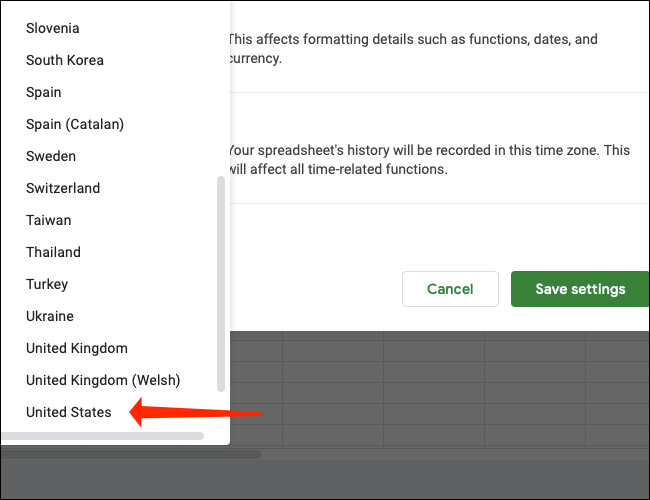Select Sweden in the locale dropdown
The image size is (650, 500).
pos(51,156)
